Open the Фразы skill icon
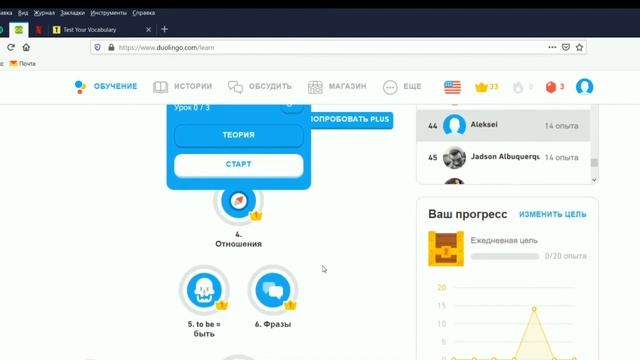The image size is (640, 360). tap(273, 290)
